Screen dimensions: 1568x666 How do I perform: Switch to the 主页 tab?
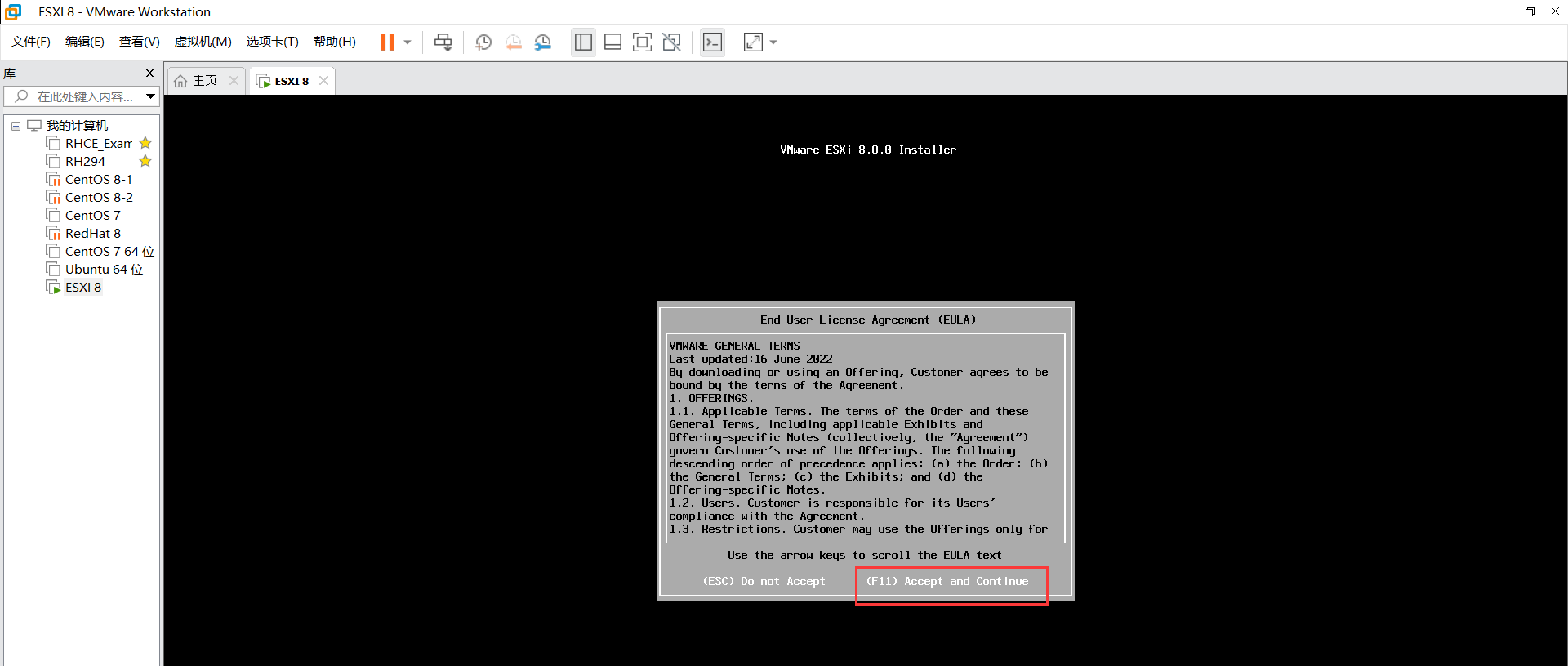pos(206,80)
